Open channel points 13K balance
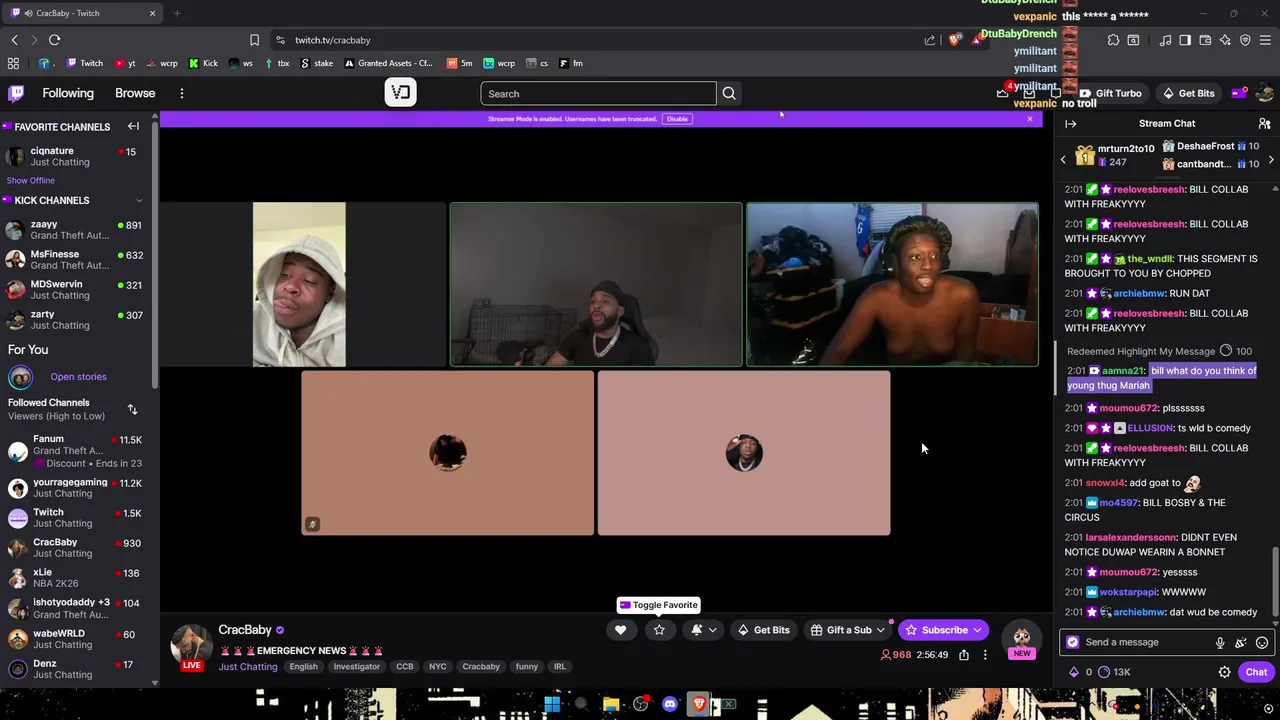The image size is (1280, 720). [x=1114, y=672]
